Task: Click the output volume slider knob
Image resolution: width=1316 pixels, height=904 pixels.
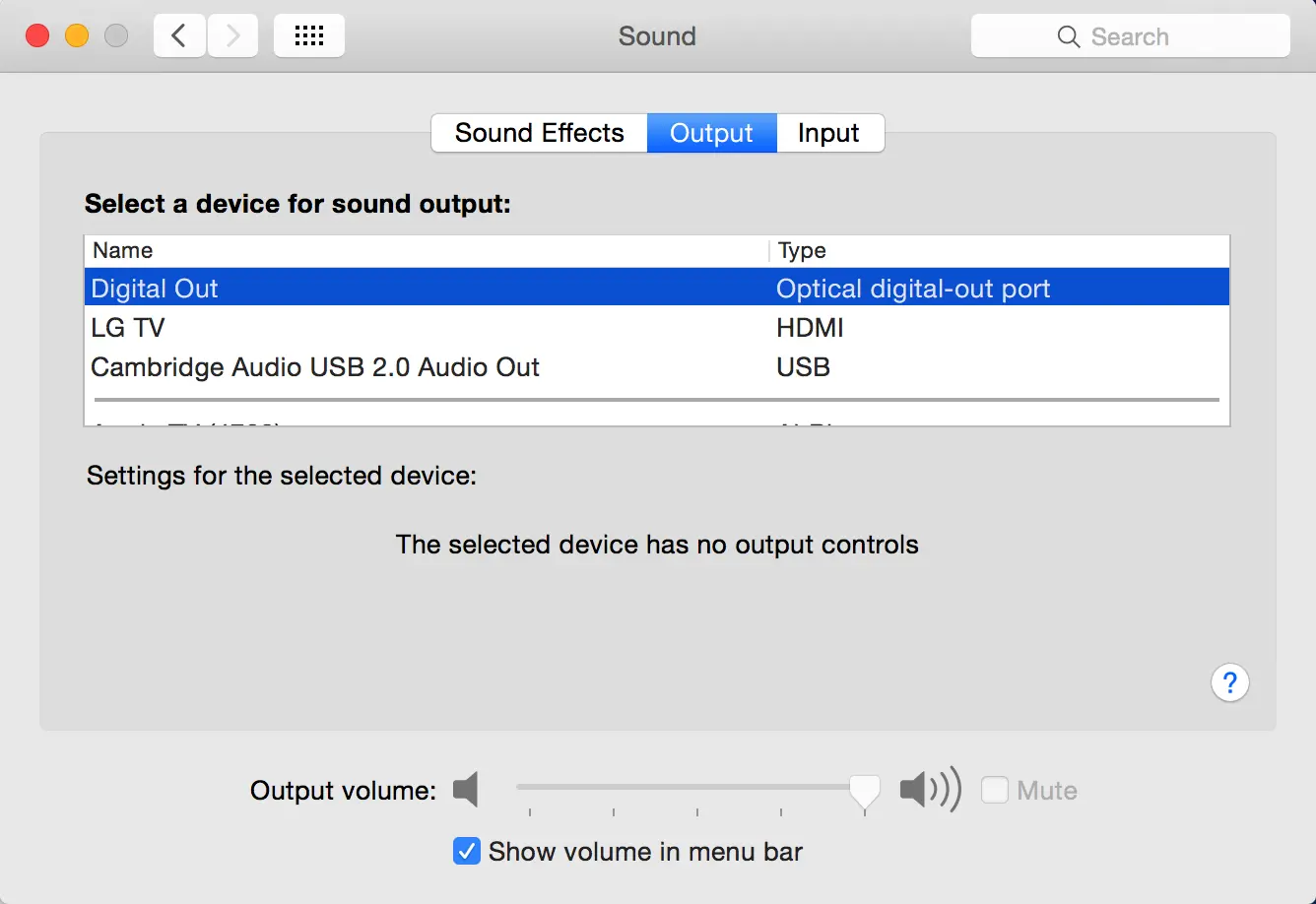Action: pyautogui.click(x=865, y=790)
